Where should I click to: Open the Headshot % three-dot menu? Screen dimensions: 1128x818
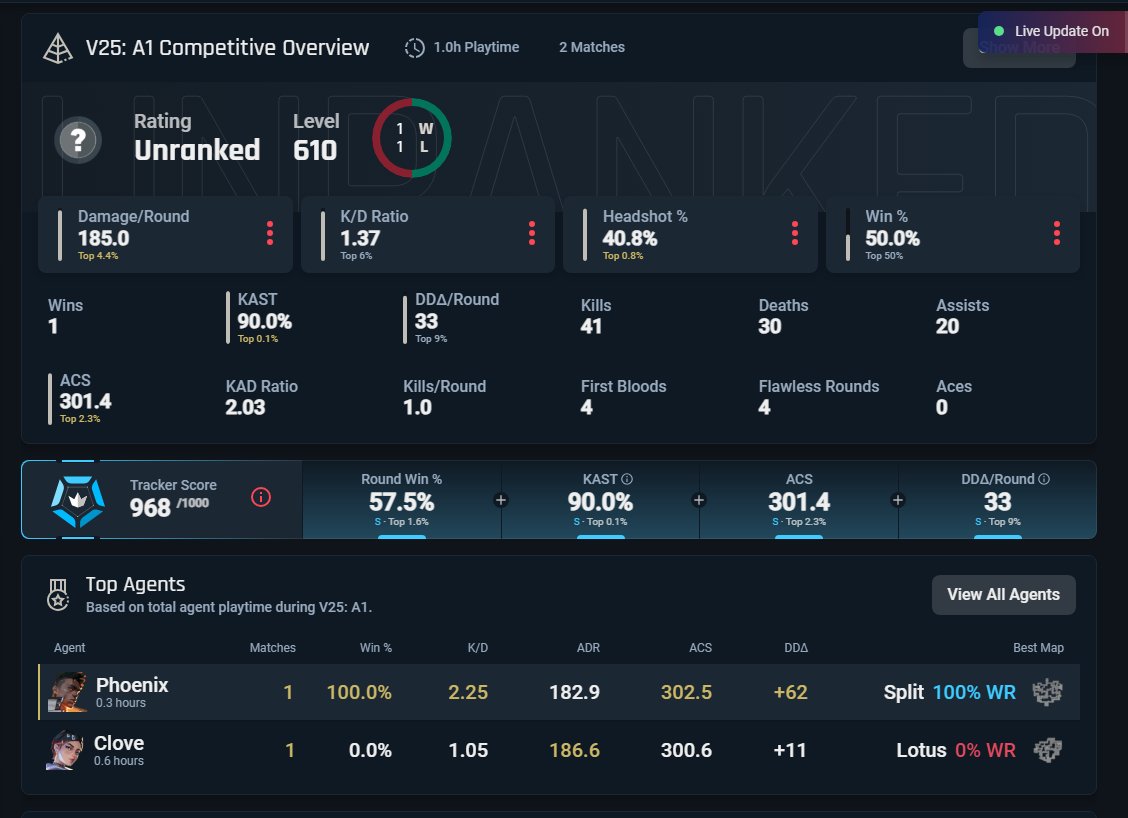coord(794,233)
